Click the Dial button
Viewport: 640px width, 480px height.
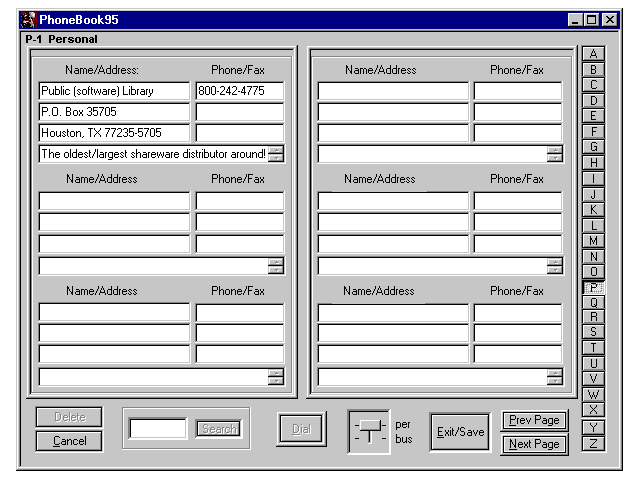click(x=302, y=429)
